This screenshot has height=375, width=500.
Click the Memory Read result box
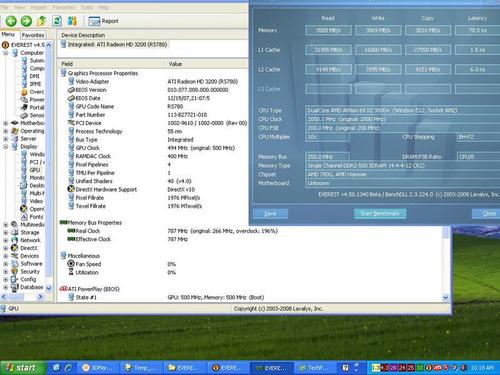[328, 30]
